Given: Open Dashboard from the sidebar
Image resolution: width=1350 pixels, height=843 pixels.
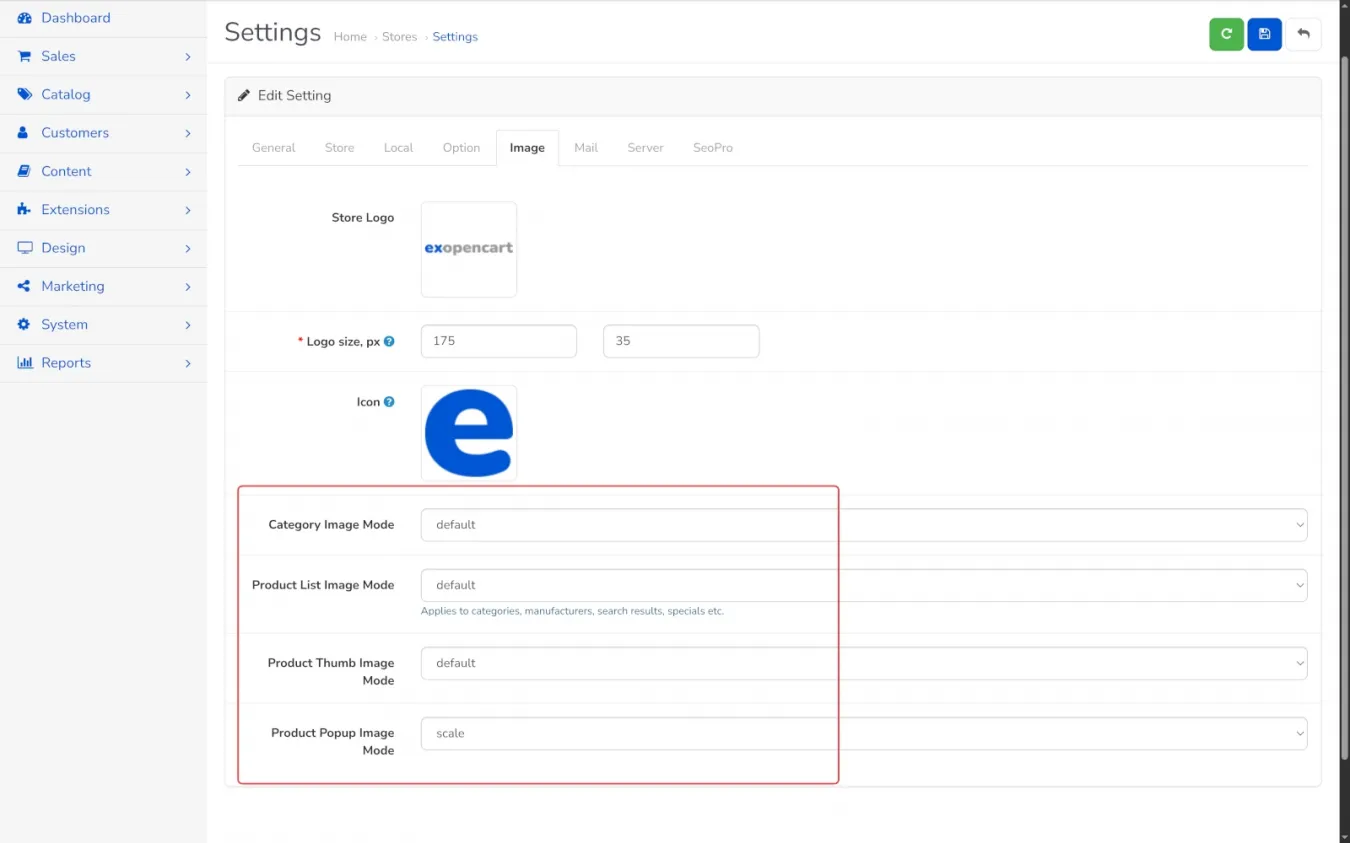Looking at the screenshot, I should pos(75,18).
